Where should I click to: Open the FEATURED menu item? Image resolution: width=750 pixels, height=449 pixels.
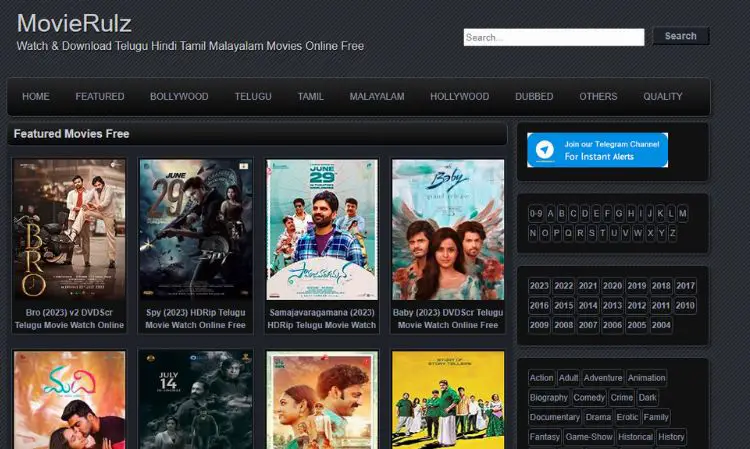(100, 97)
